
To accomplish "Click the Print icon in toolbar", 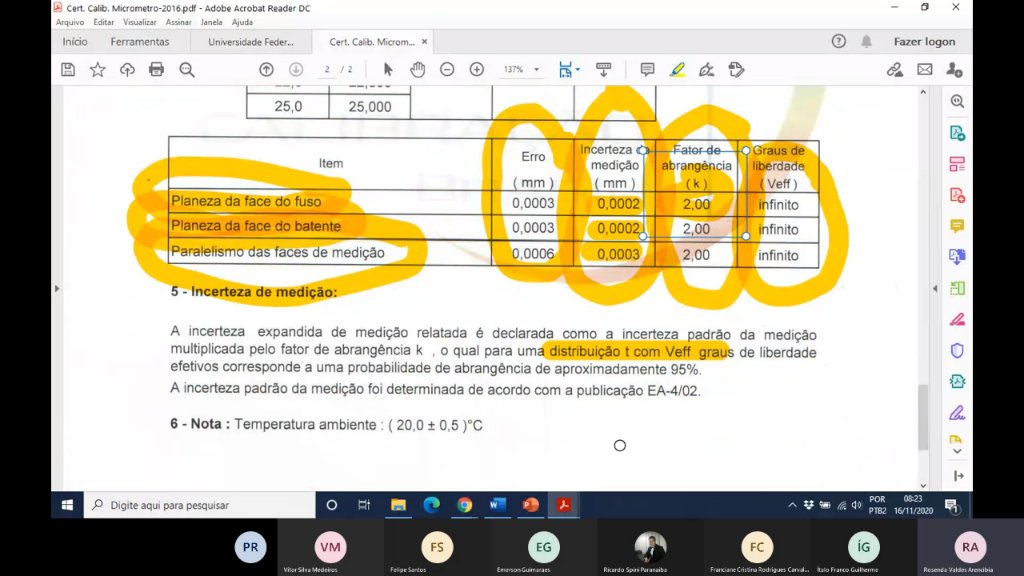I will pyautogui.click(x=156, y=70).
